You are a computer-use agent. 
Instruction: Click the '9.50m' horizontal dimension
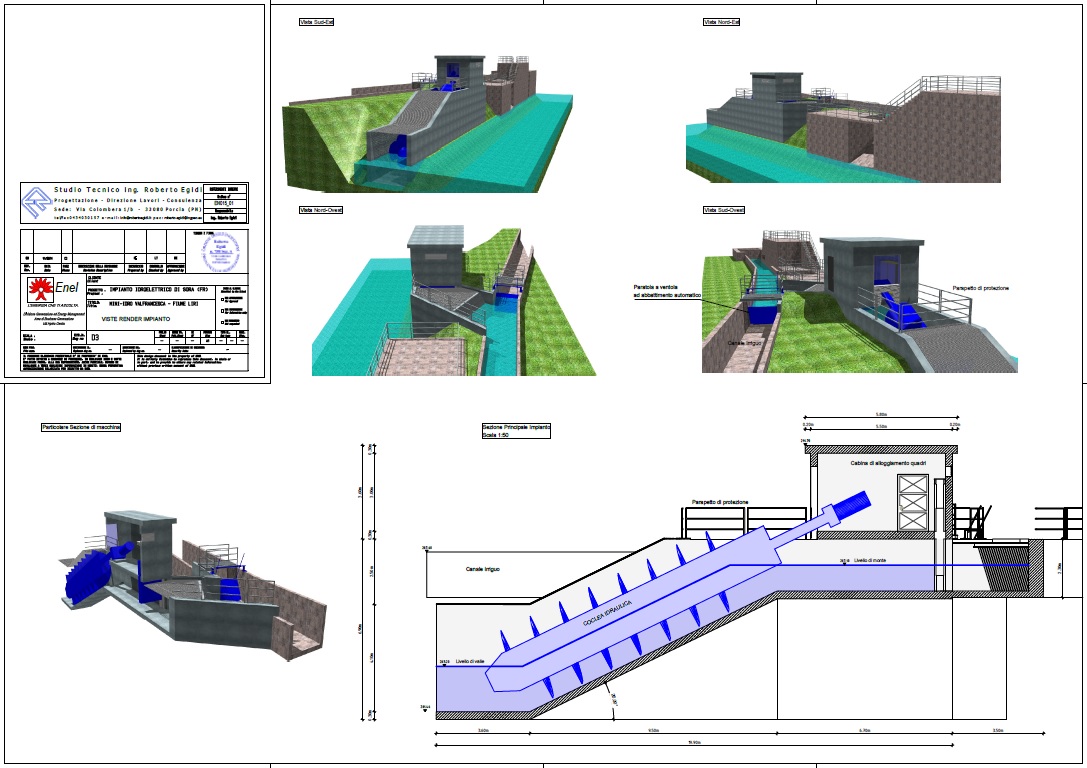point(654,730)
